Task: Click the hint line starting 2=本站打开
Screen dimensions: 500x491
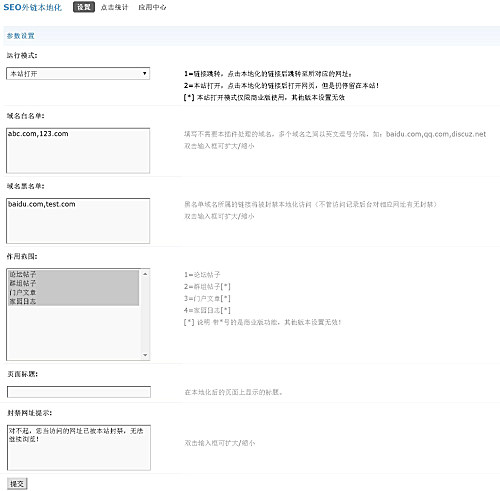Action: 281,86
